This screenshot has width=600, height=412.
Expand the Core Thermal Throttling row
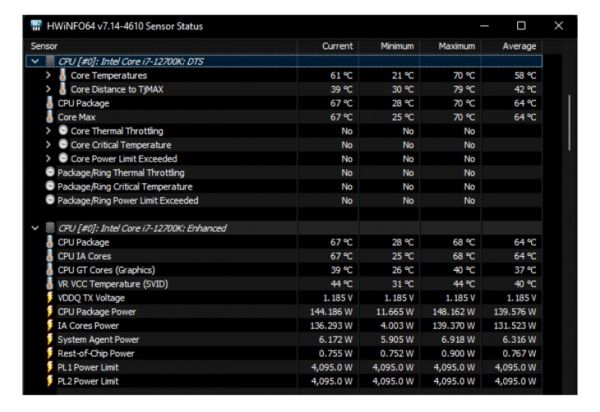(x=49, y=131)
